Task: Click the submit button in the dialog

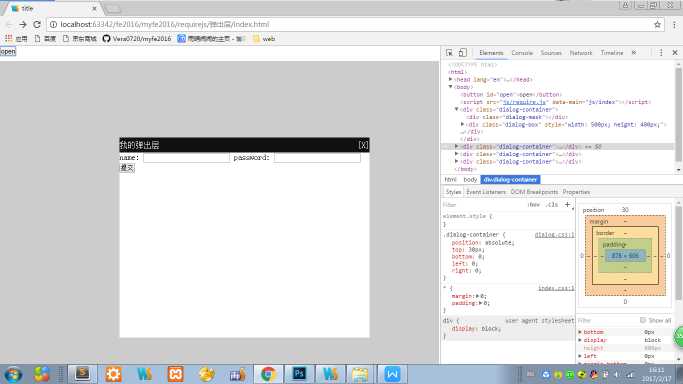Action: 127,168
